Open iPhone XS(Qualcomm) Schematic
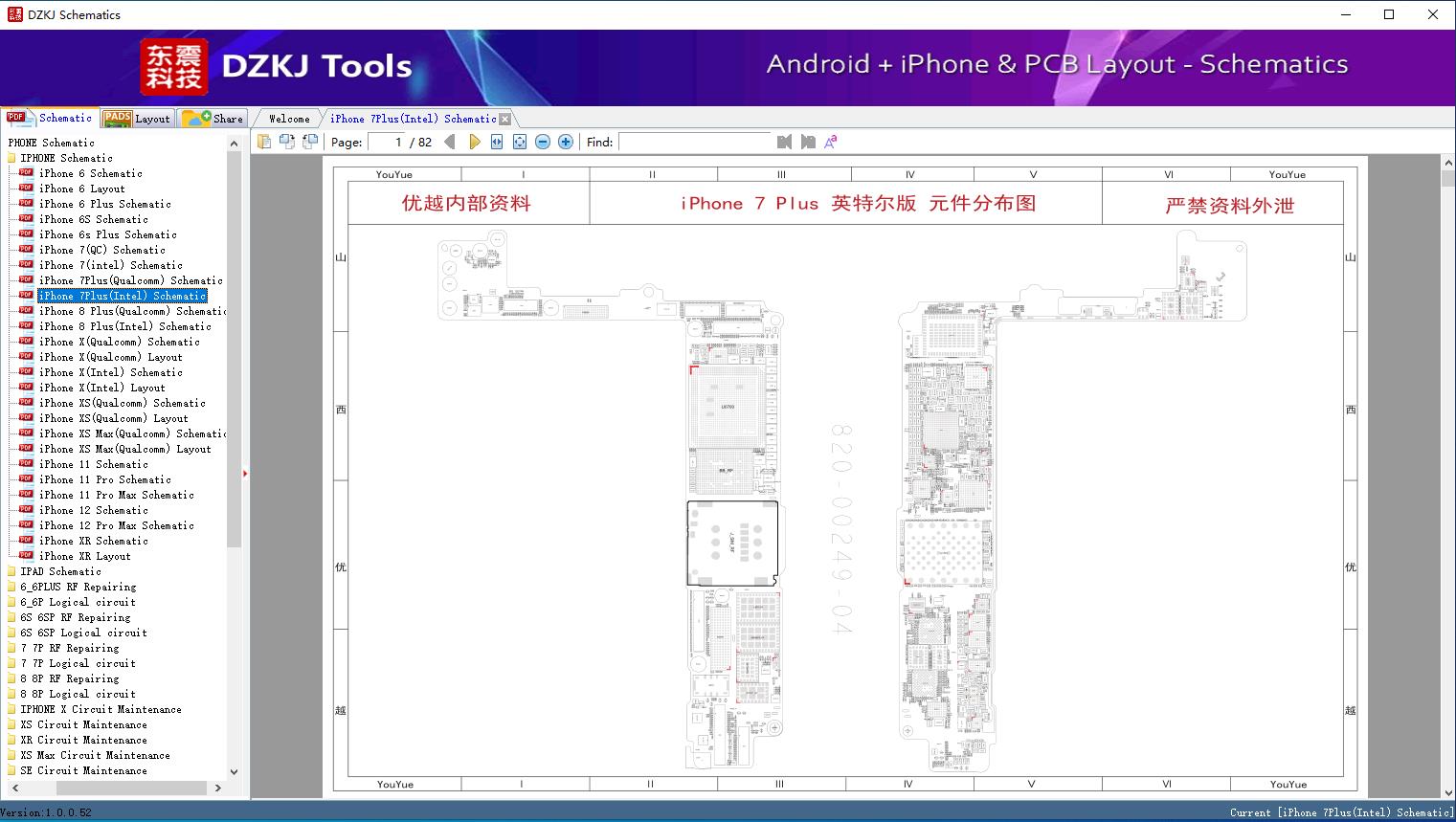 (x=122, y=403)
